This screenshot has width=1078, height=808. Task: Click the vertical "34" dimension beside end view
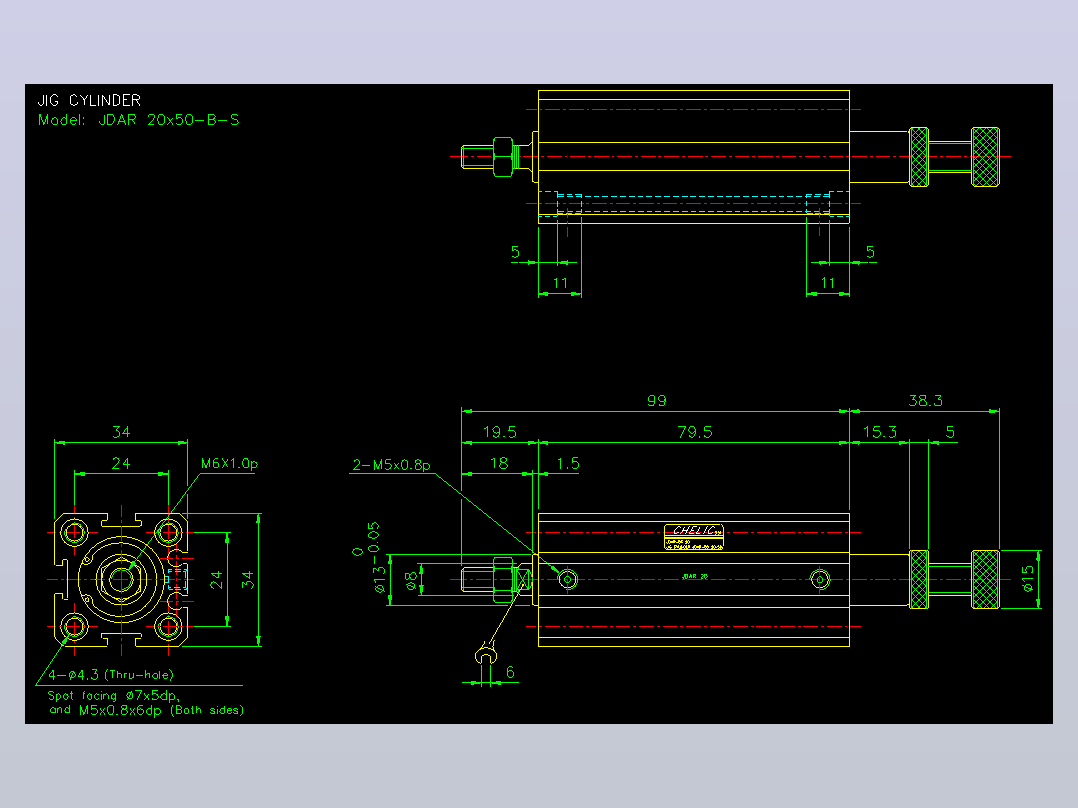248,580
